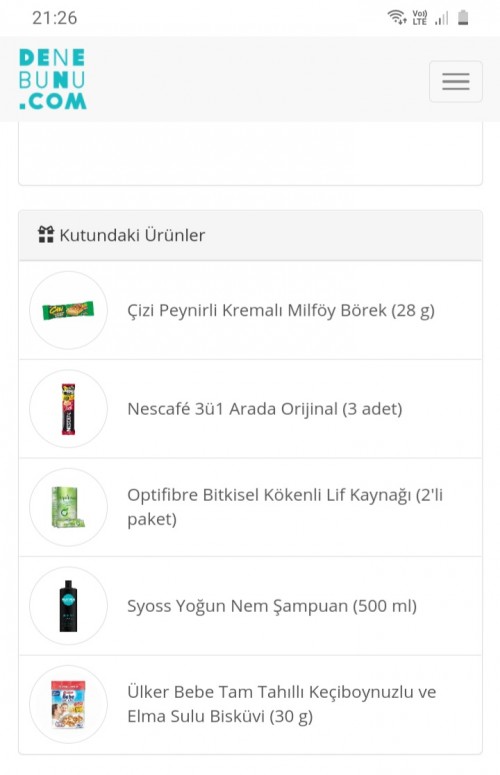Tap the cellular signal strength icon
Image resolution: width=500 pixels, height=775 pixels.
tap(442, 18)
